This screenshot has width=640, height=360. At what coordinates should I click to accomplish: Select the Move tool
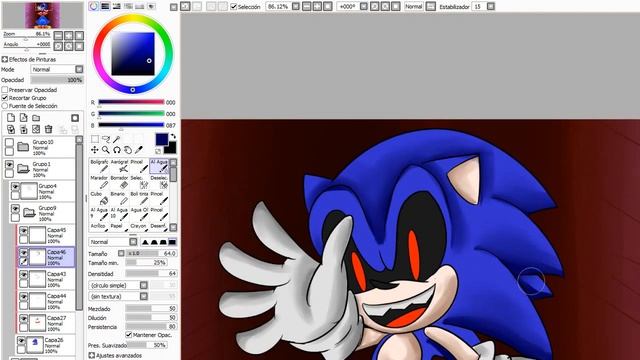point(95,150)
